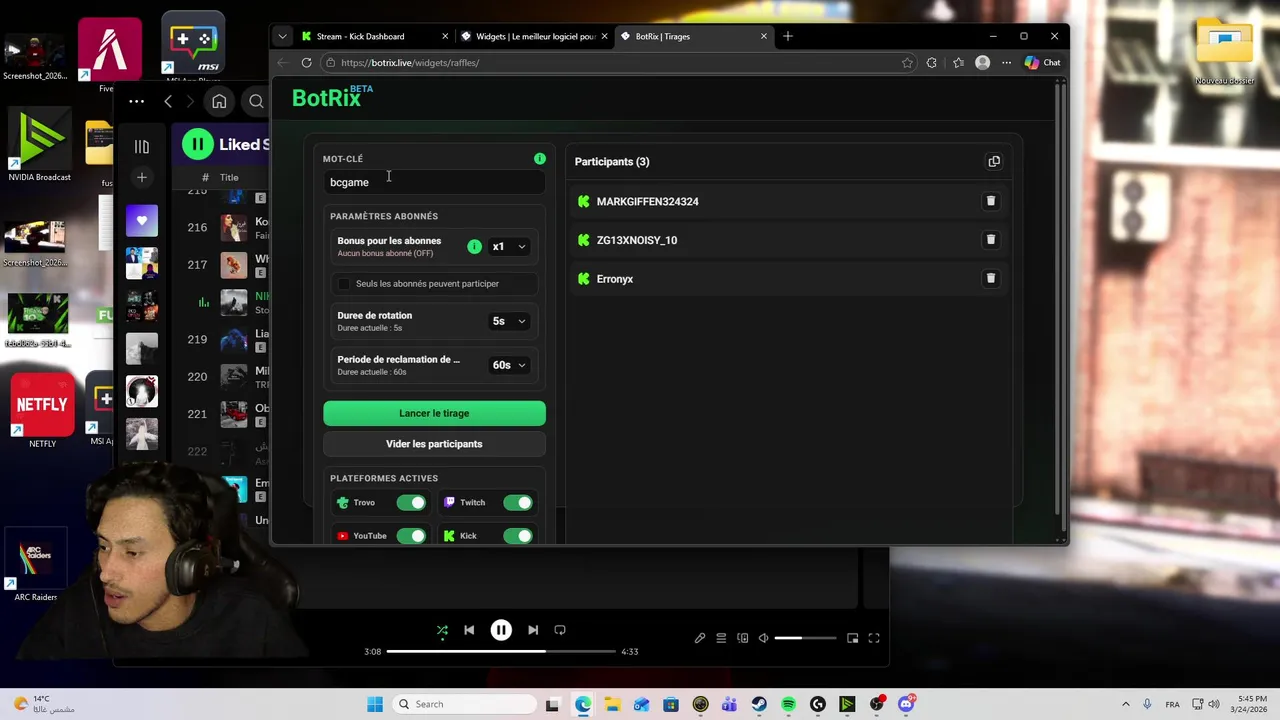Click the Windows Start button
The width and height of the screenshot is (1280, 720).
[375, 704]
